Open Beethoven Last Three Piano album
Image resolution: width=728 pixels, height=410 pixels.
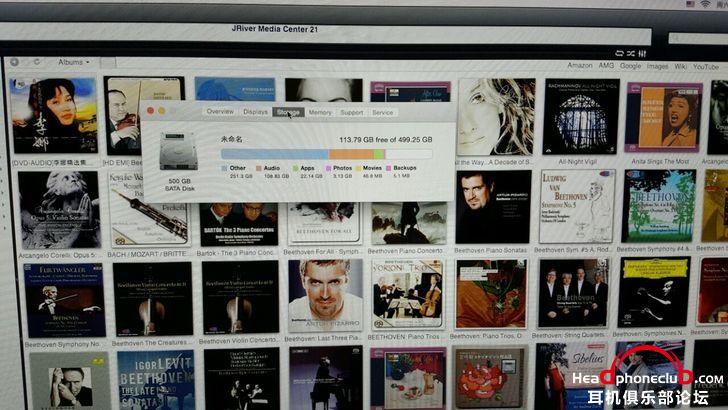click(x=325, y=296)
